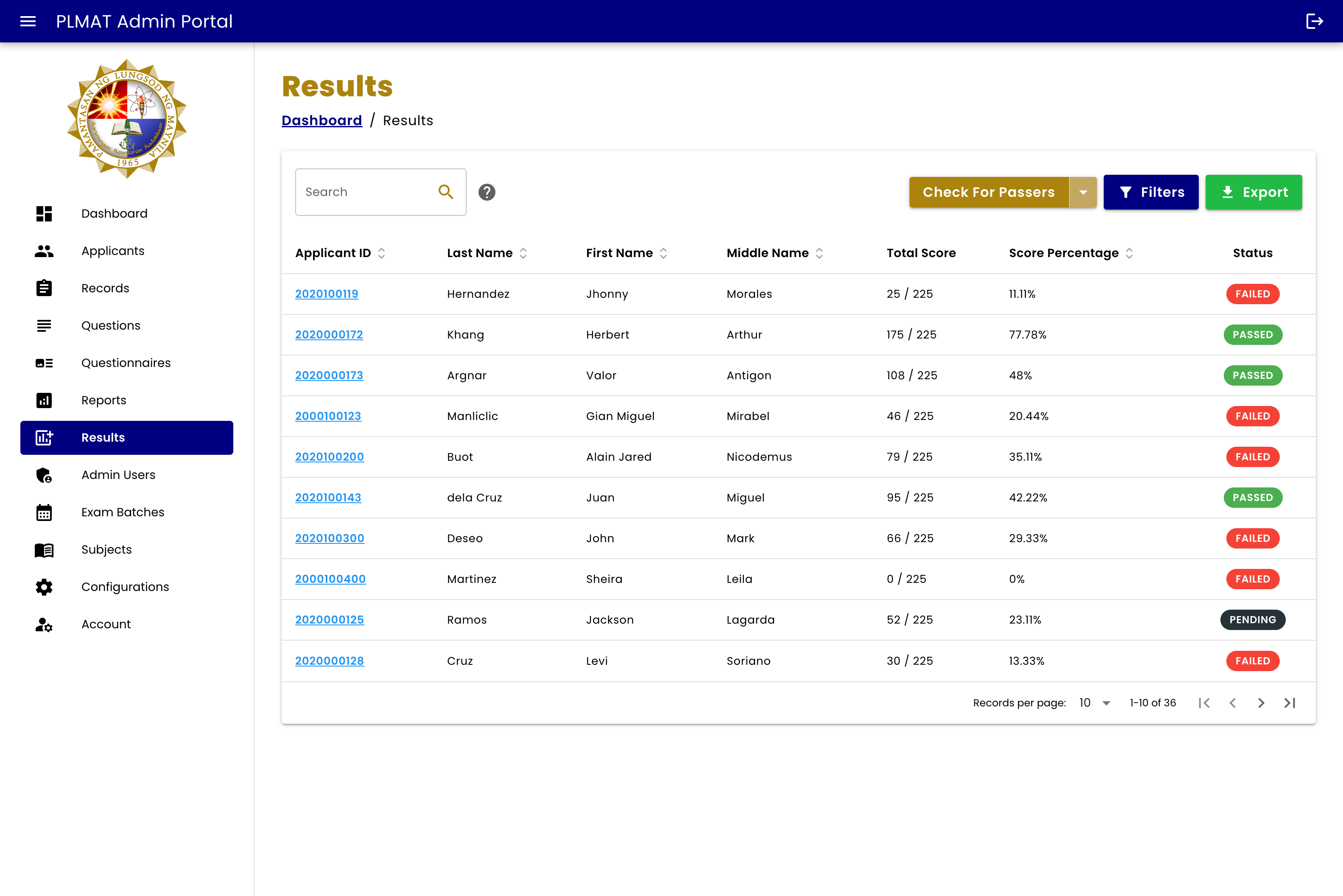Open the hamburger navigation menu
1343x896 pixels.
click(x=28, y=21)
